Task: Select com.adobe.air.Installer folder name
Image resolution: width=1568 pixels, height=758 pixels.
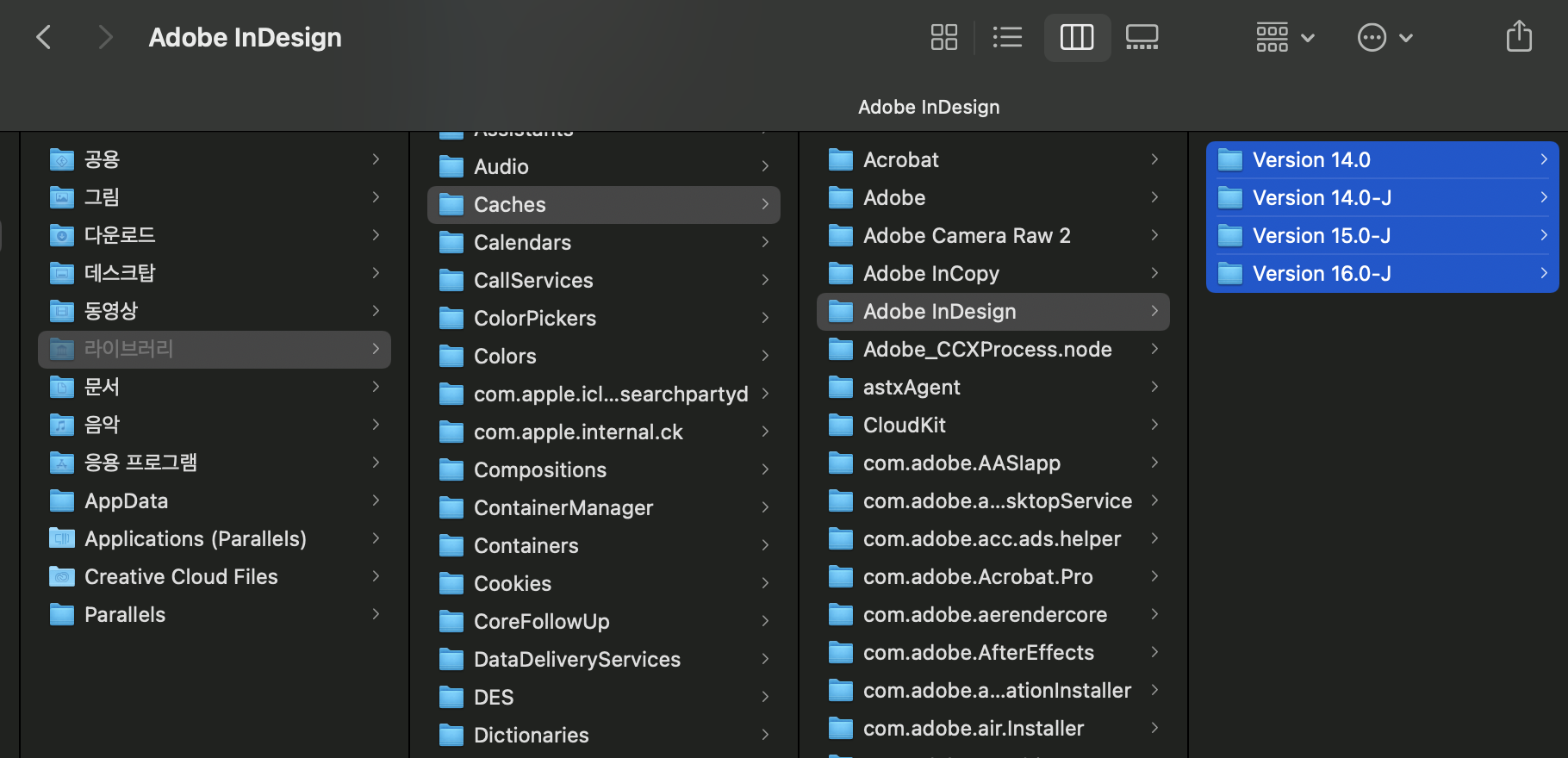Action: pyautogui.click(x=974, y=728)
